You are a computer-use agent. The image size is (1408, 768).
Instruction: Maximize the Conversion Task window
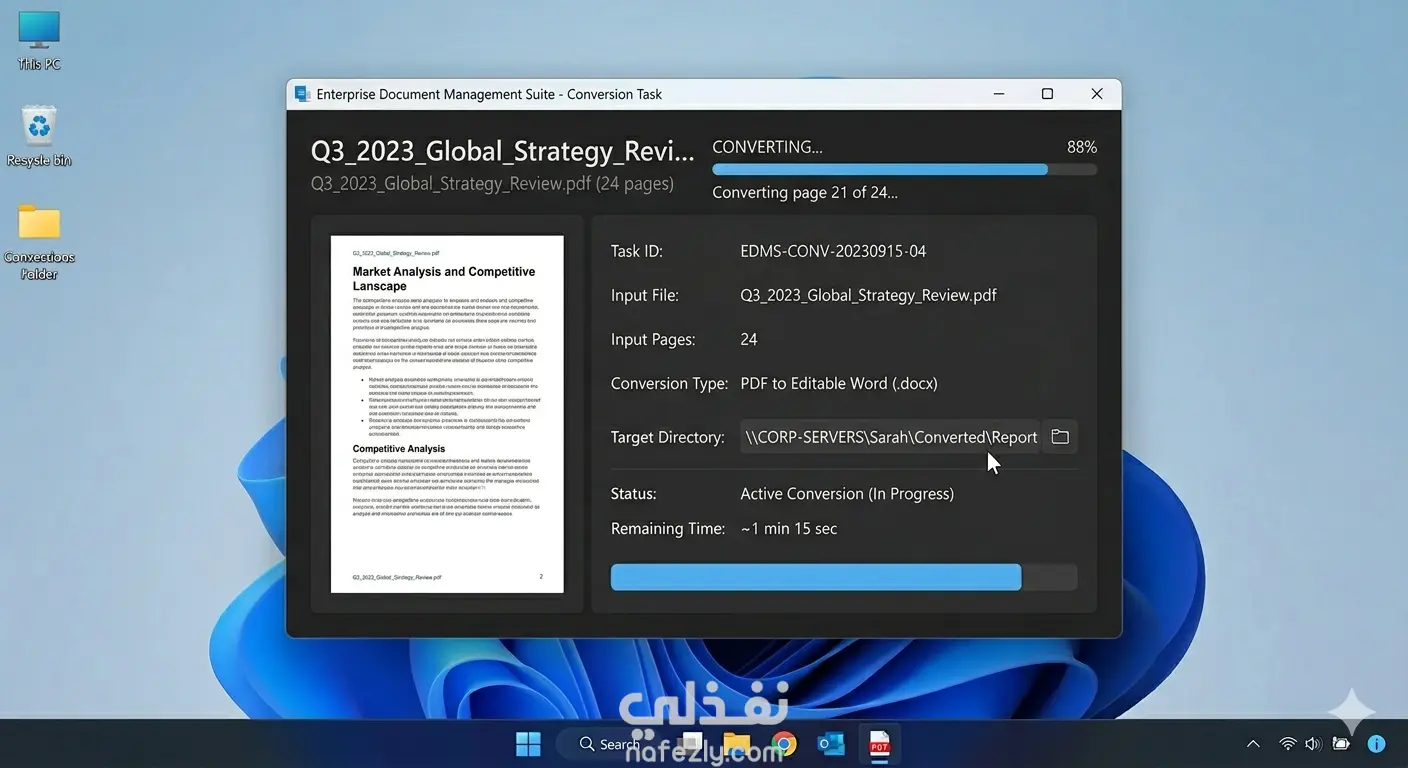click(x=1047, y=94)
